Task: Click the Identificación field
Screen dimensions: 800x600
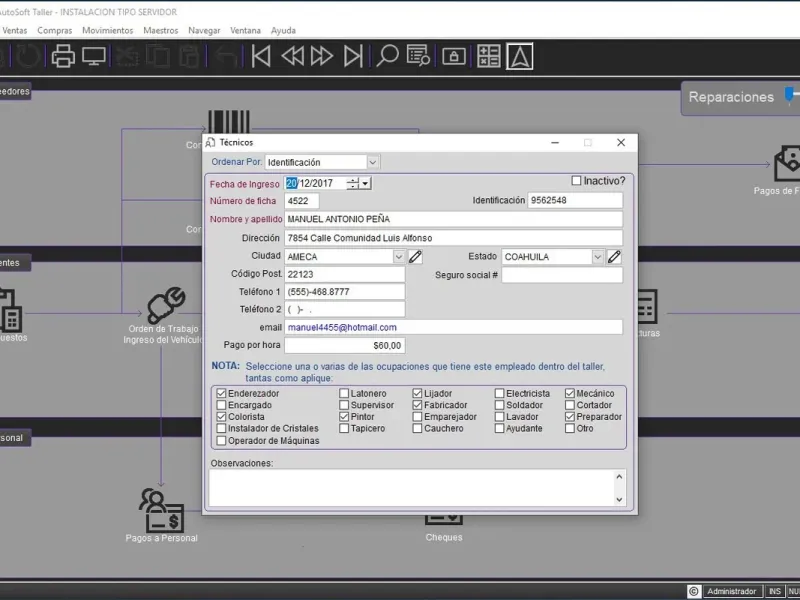Action: coord(575,201)
